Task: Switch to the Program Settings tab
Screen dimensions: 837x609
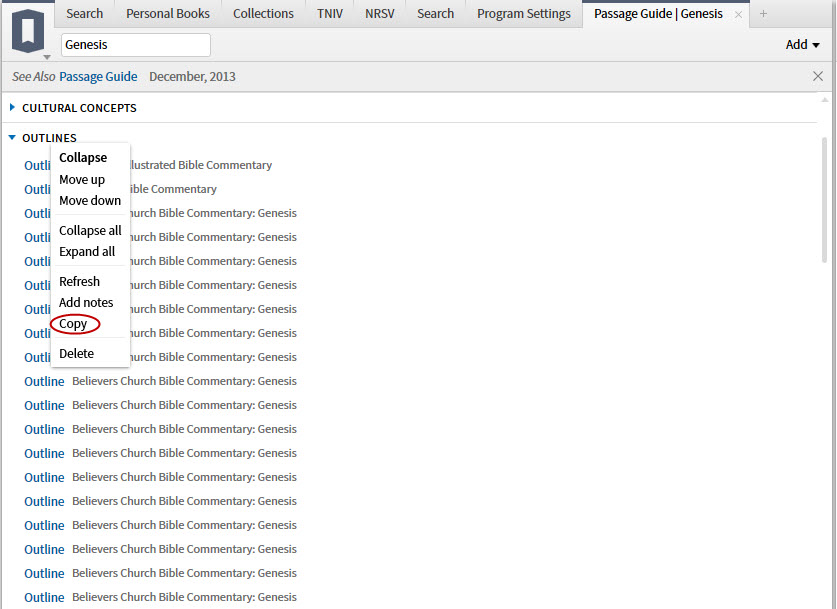Action: point(524,14)
